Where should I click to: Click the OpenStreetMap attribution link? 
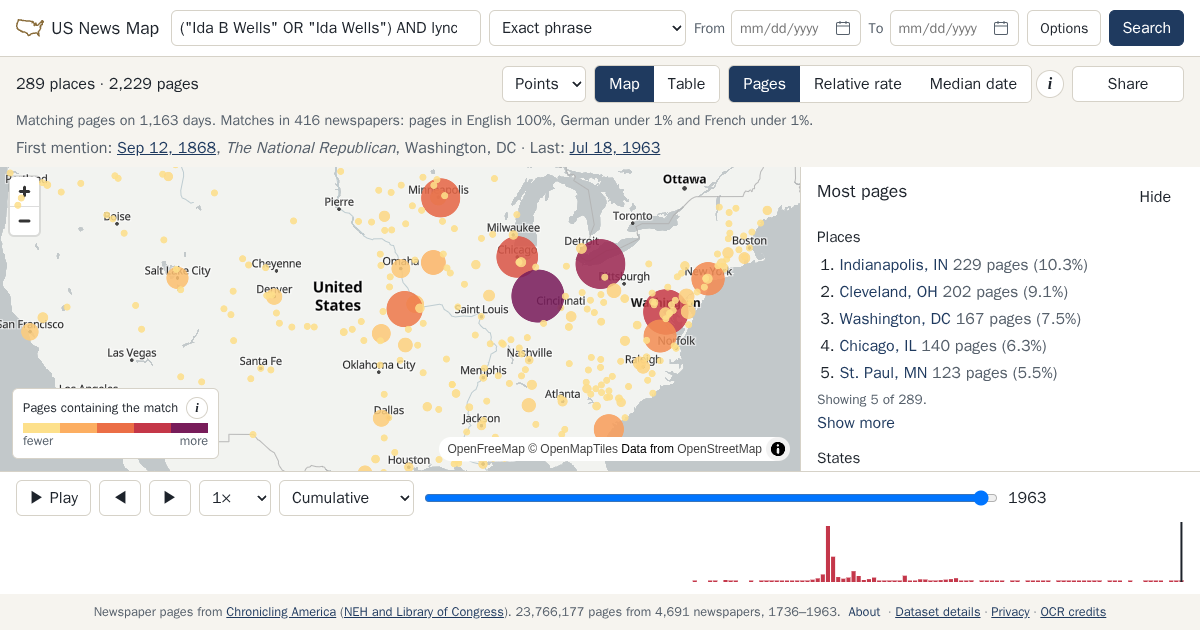point(720,449)
